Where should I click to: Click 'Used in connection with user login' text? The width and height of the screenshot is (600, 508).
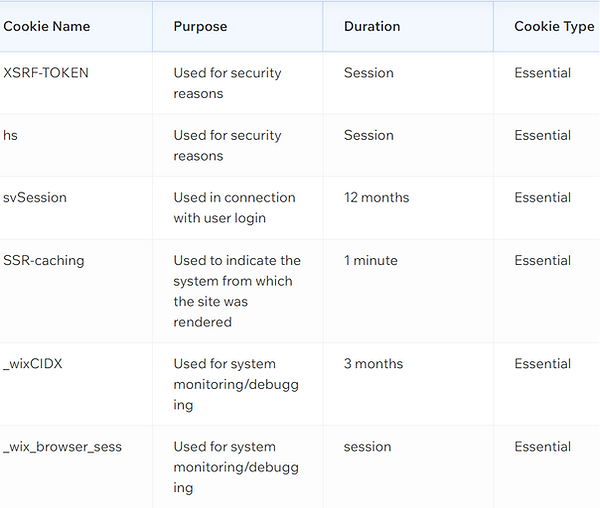(234, 208)
